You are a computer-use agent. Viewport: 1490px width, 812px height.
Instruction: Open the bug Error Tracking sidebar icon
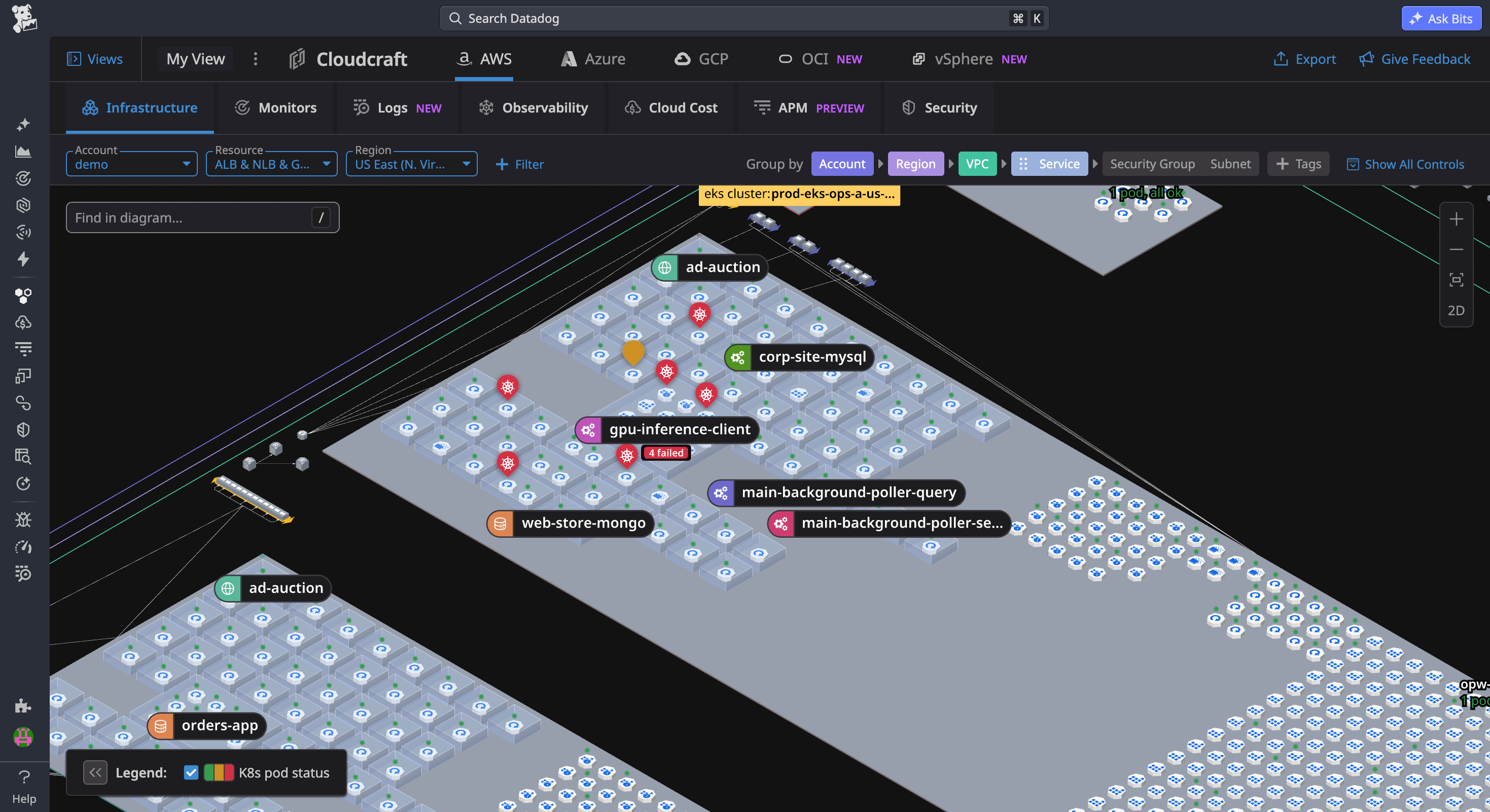tap(23, 520)
